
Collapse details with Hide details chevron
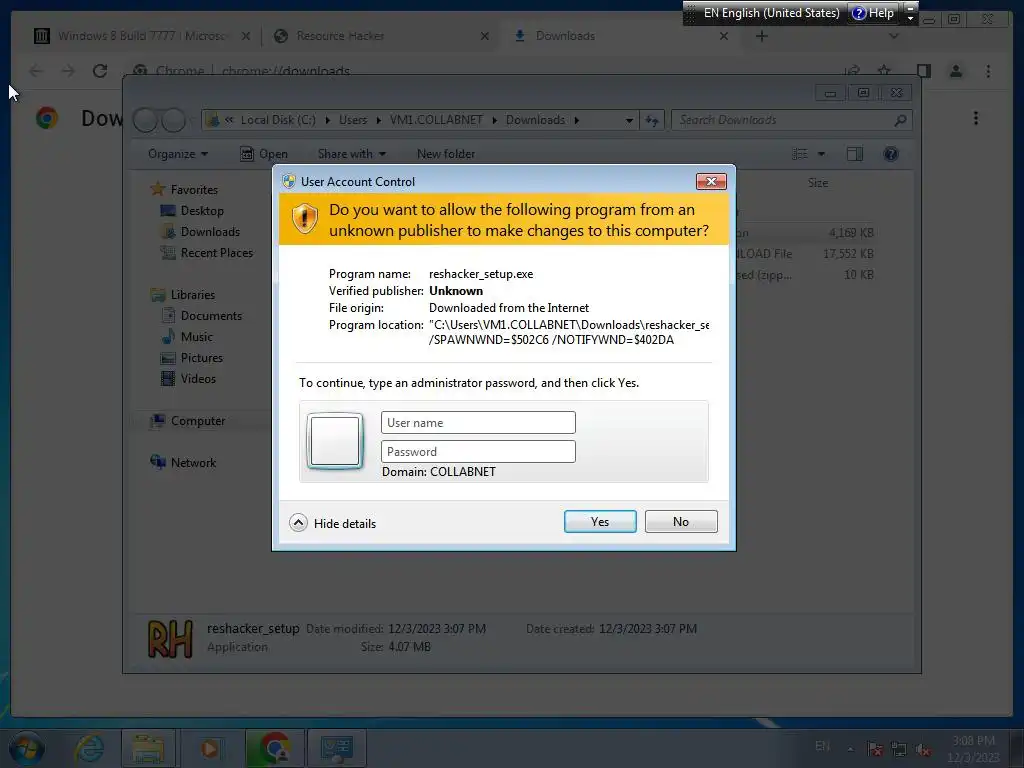[x=298, y=523]
